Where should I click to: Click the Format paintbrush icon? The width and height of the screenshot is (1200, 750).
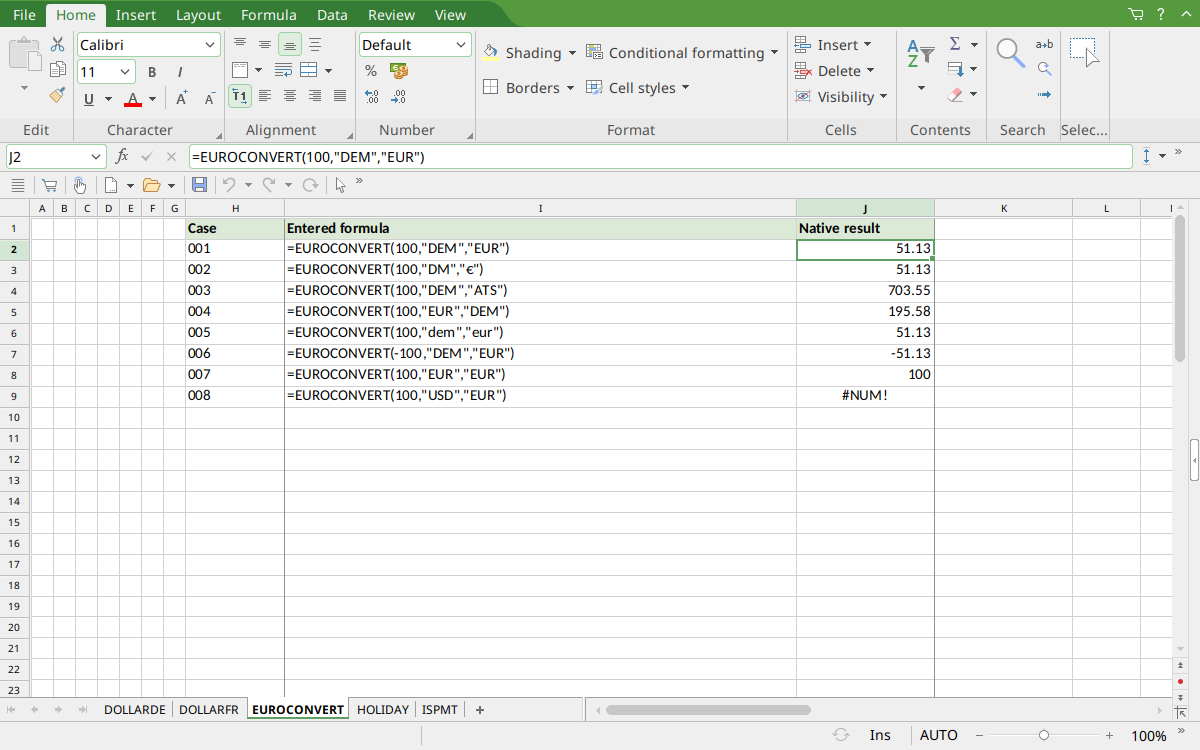coord(58,95)
